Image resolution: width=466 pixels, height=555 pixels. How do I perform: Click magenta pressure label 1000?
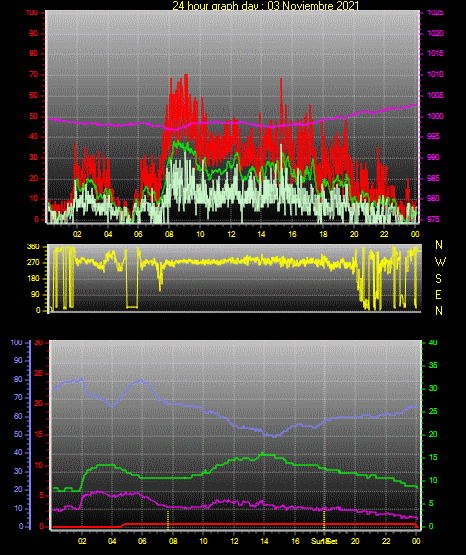tap(435, 116)
